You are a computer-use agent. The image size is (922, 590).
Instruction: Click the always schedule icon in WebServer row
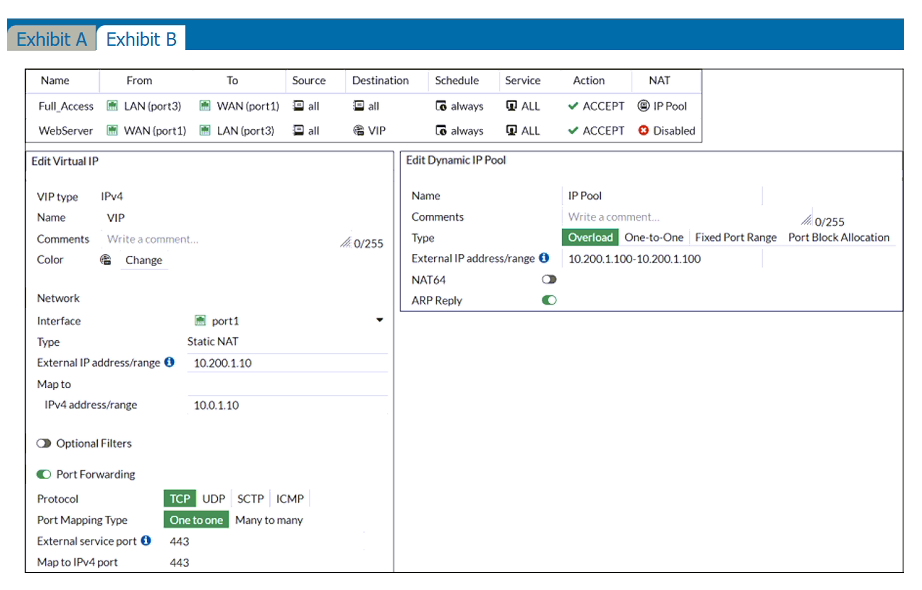[441, 131]
